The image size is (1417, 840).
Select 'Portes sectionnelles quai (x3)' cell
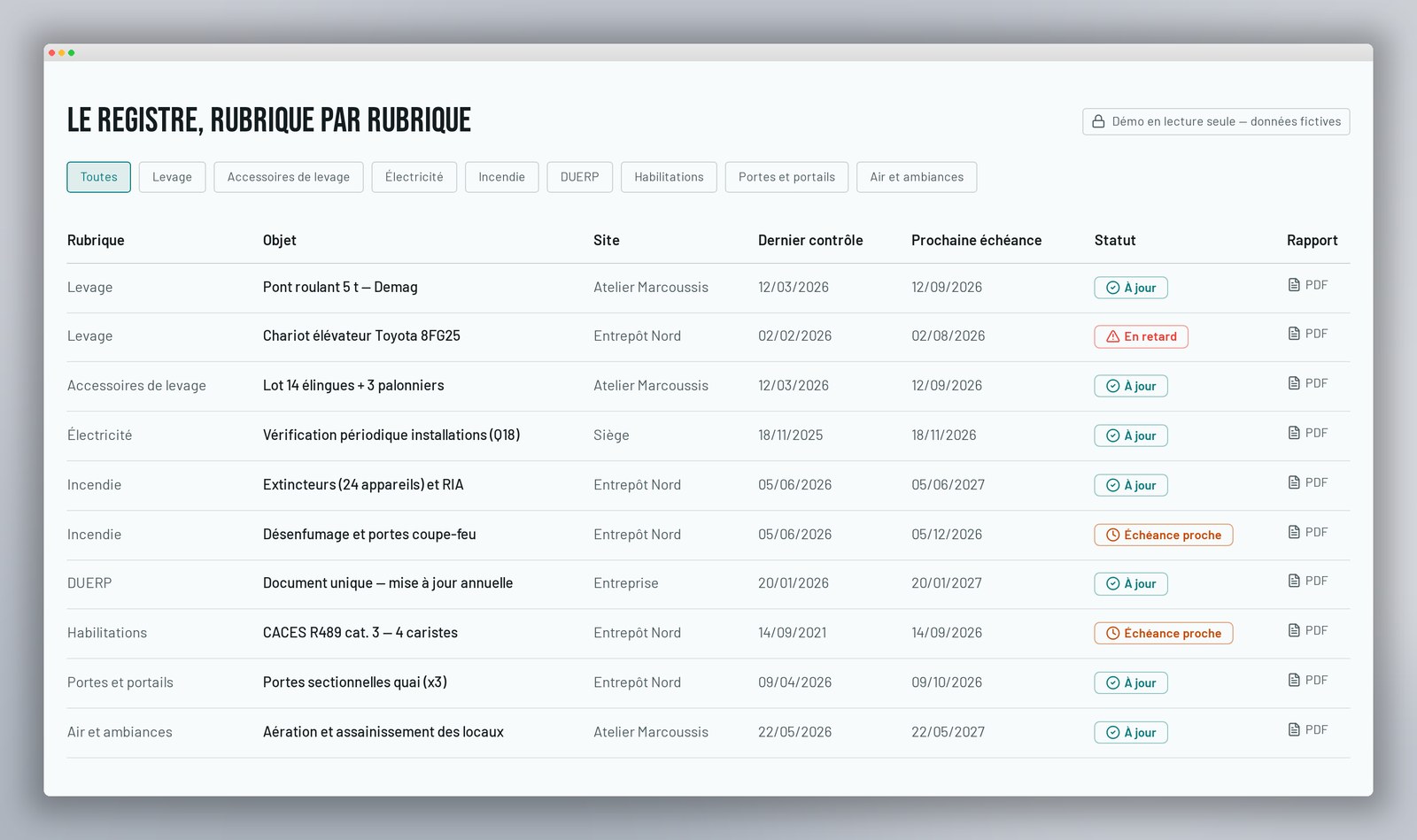tap(355, 682)
